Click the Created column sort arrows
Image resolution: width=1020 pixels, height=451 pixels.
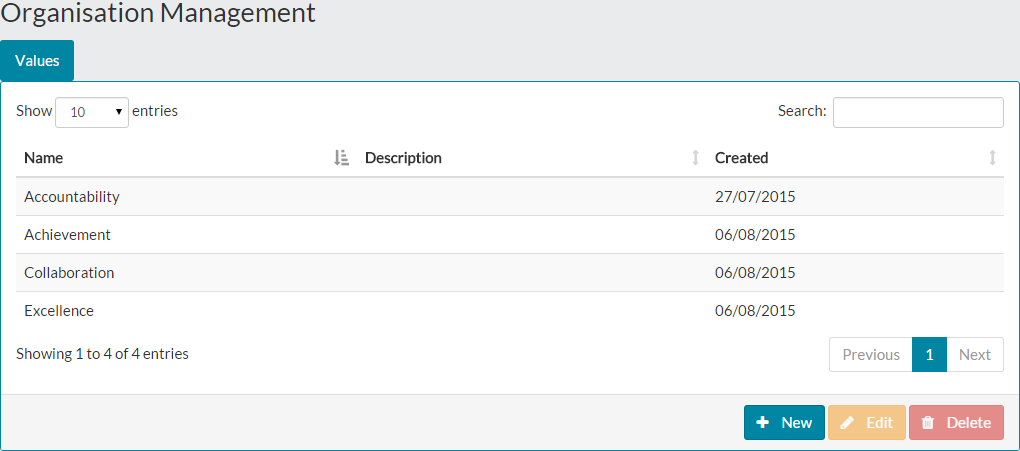click(x=992, y=158)
